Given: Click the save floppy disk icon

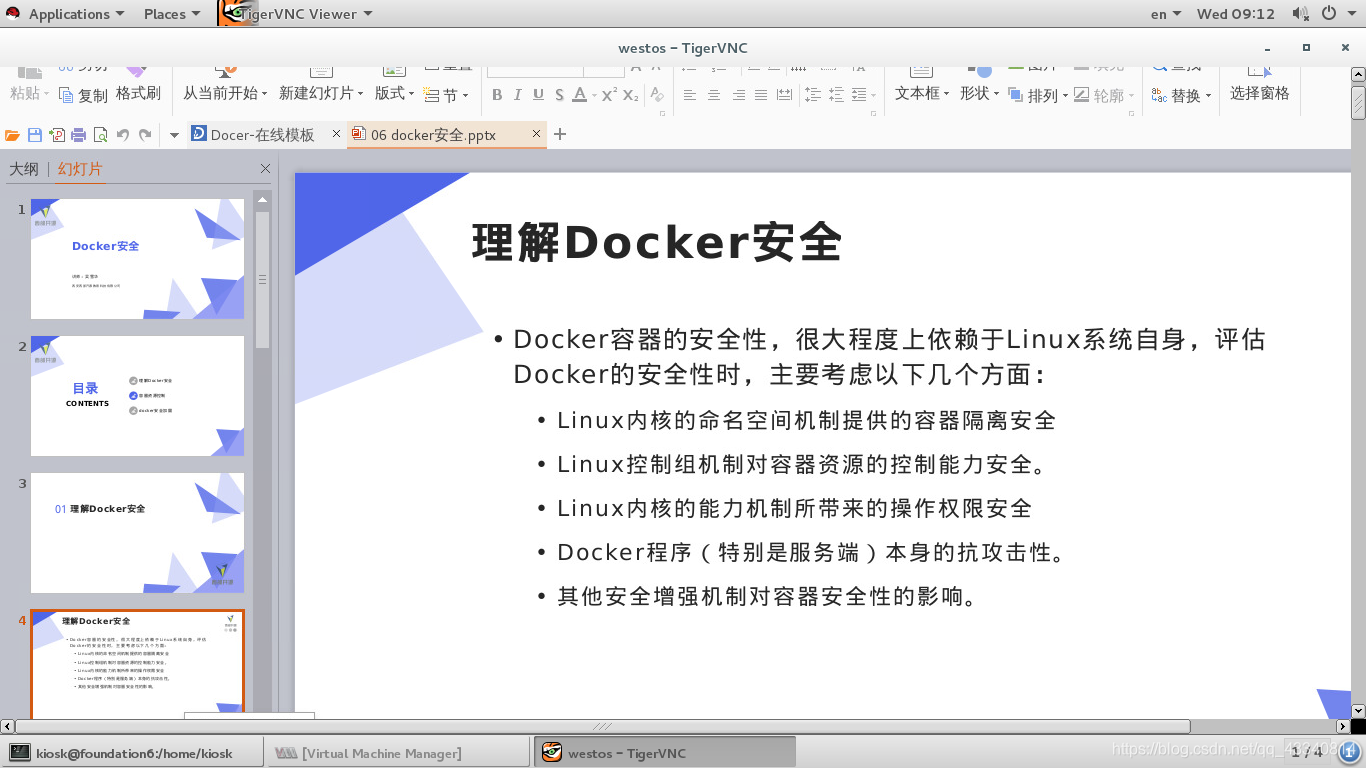Looking at the screenshot, I should tap(34, 135).
